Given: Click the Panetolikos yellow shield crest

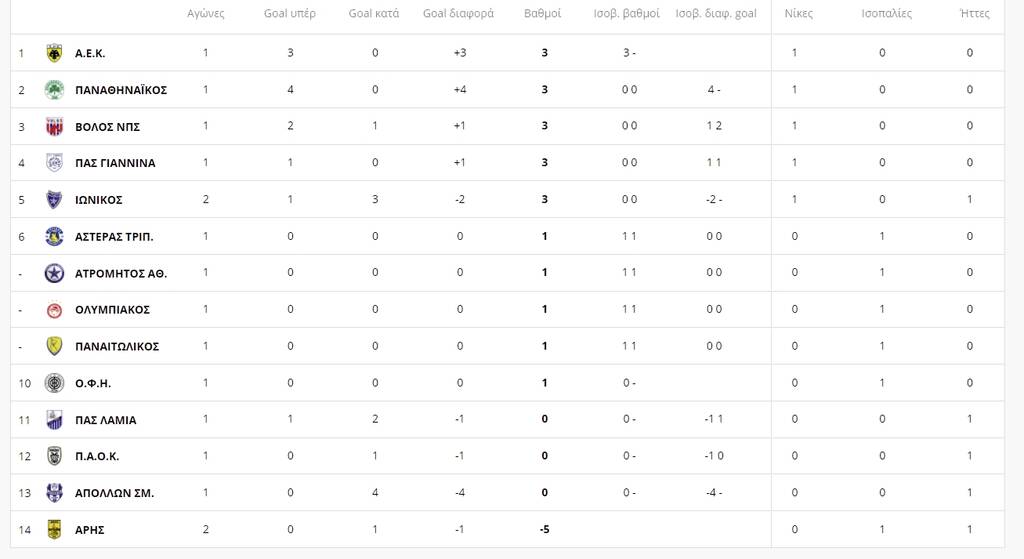Looking at the screenshot, I should [x=54, y=346].
